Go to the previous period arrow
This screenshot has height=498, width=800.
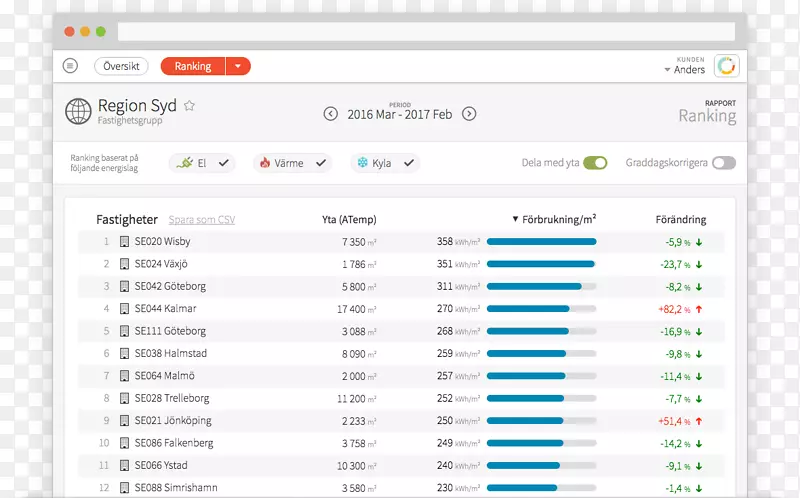point(331,114)
